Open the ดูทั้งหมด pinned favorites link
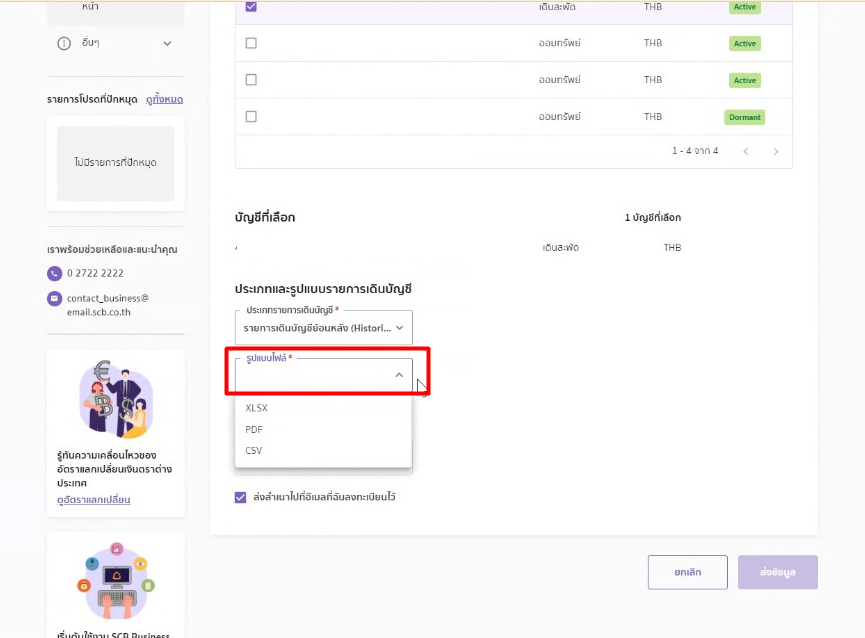 click(x=164, y=99)
